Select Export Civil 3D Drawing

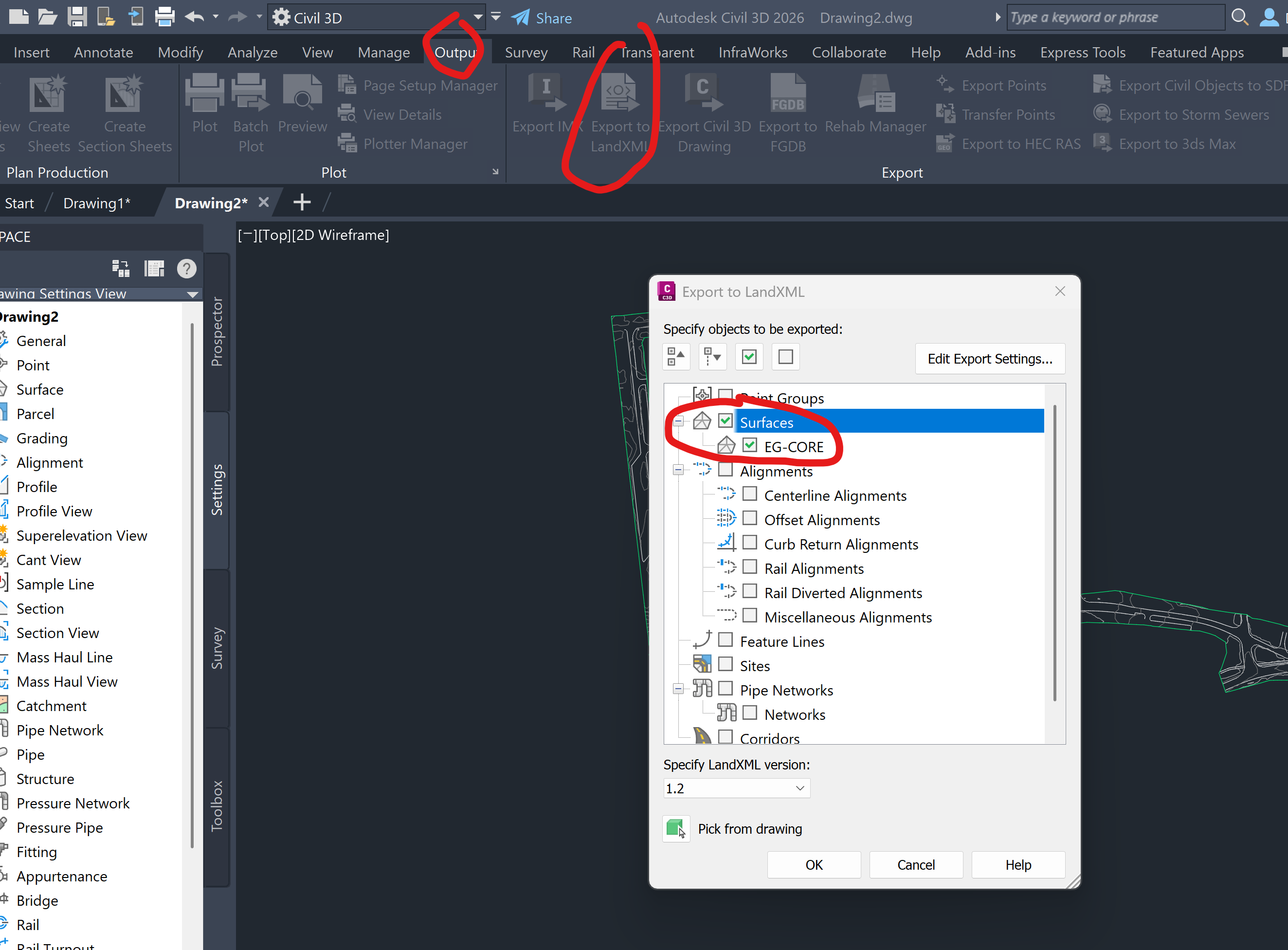[703, 112]
